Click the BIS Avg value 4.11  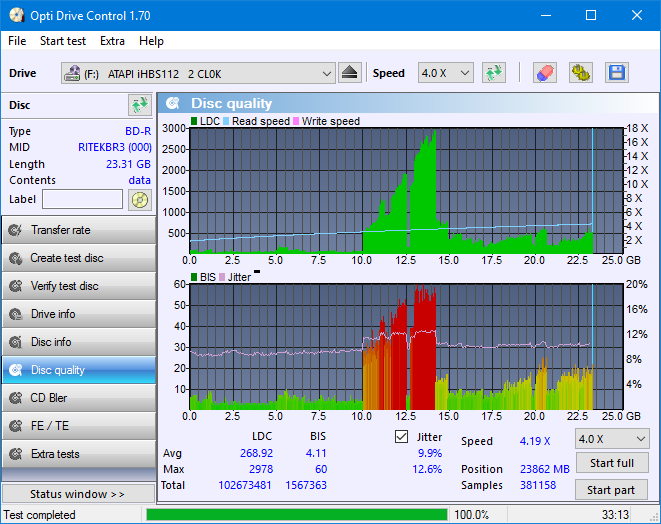[316, 453]
